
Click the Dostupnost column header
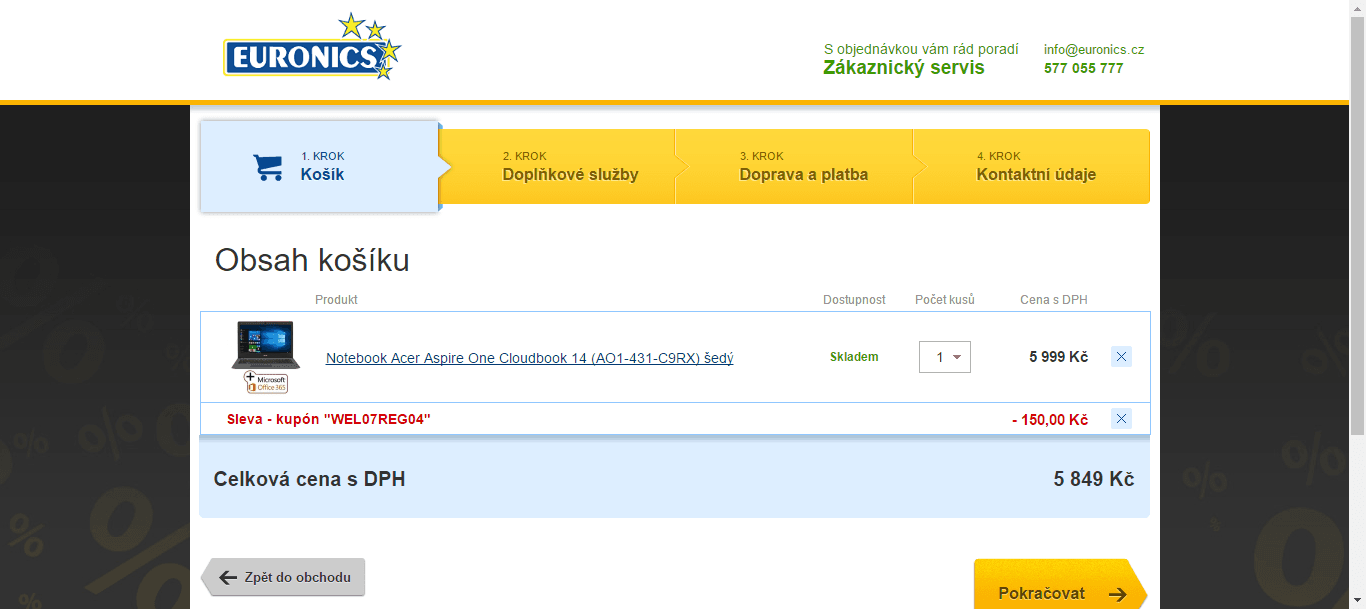854,300
